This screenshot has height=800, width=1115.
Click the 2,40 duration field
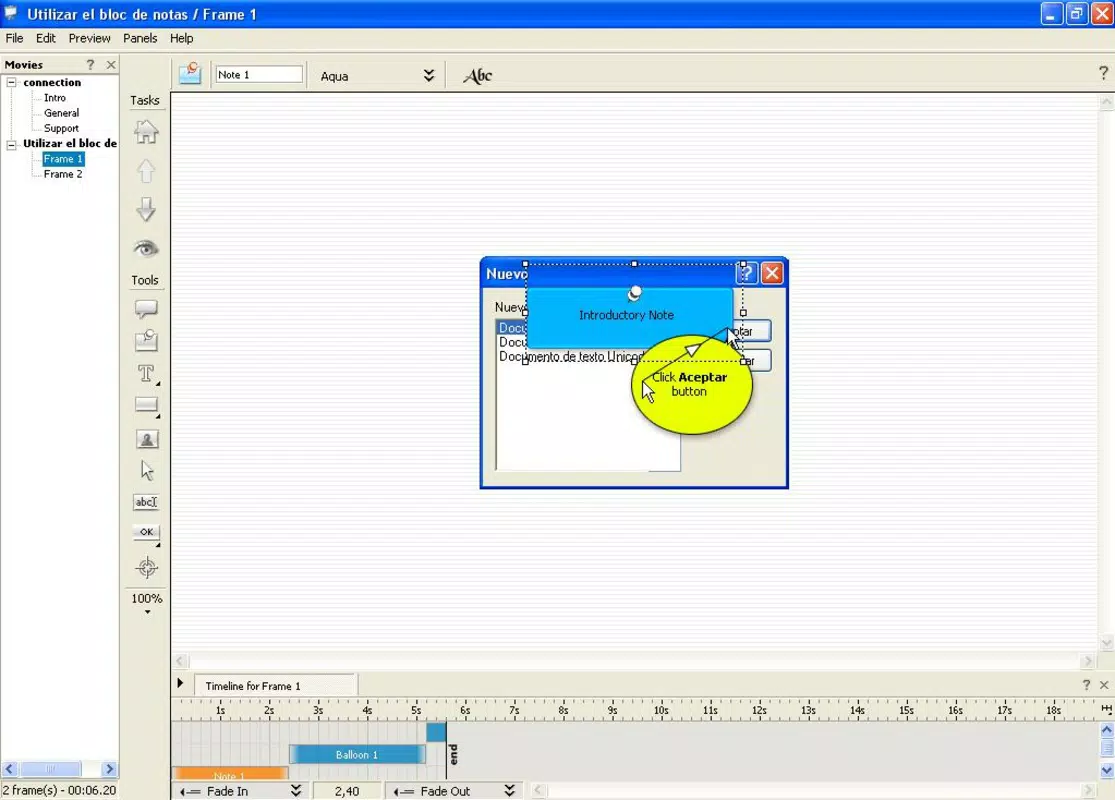pos(347,791)
